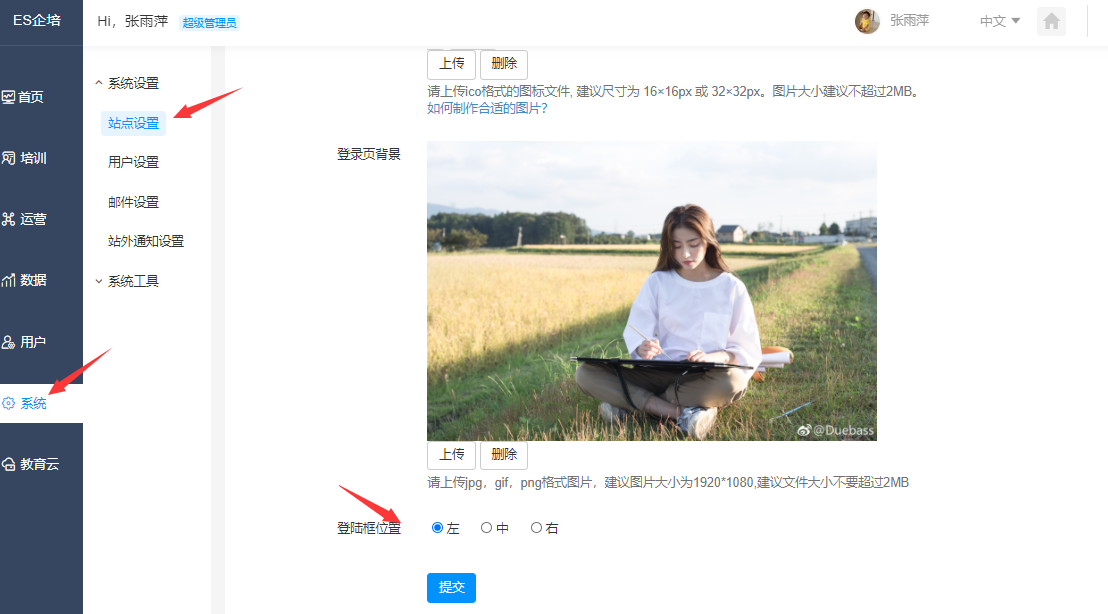Click the 张雨萍 user avatar picture
Viewport: 1108px width, 614px height.
[x=867, y=21]
